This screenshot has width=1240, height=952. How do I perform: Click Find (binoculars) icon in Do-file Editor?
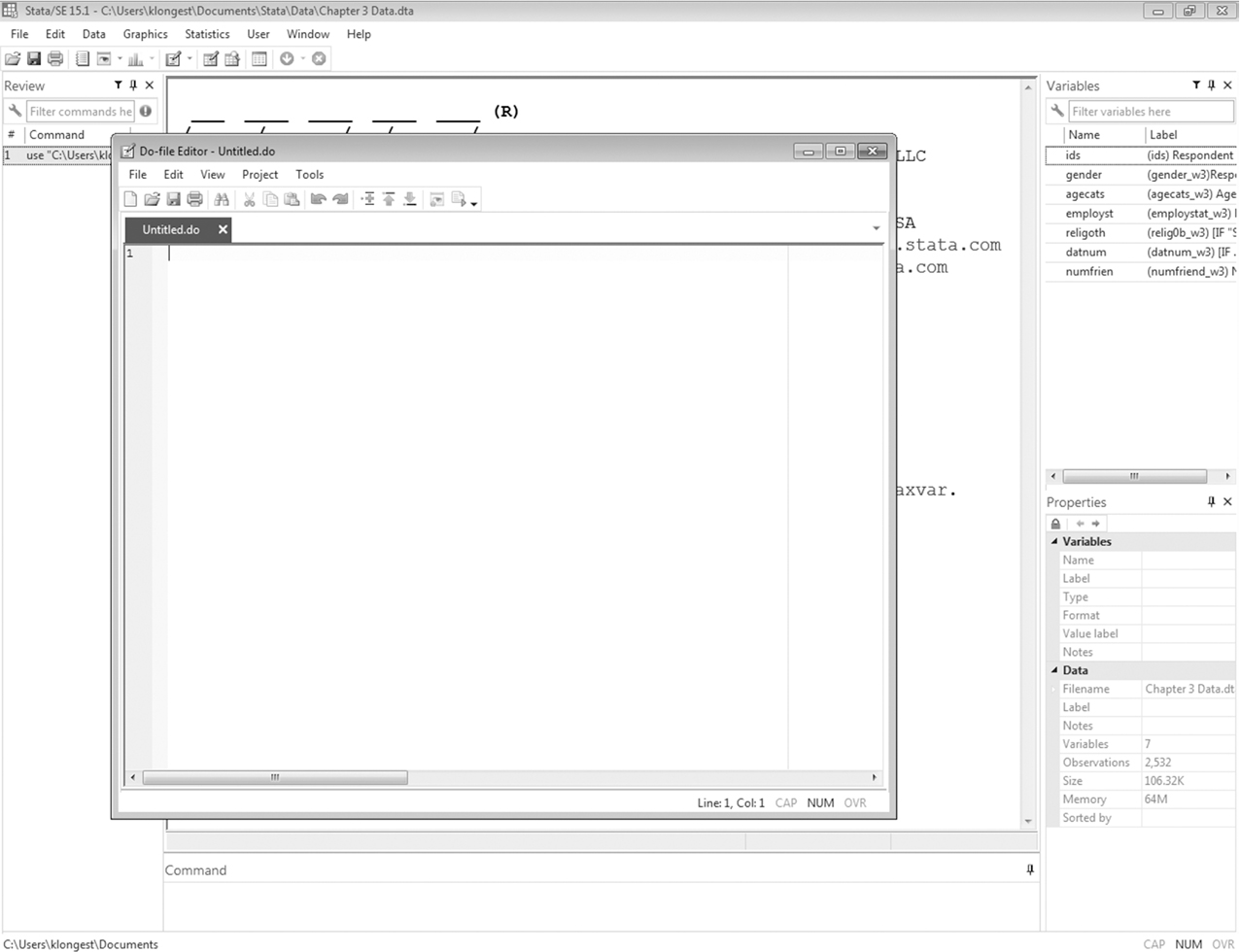tap(222, 200)
